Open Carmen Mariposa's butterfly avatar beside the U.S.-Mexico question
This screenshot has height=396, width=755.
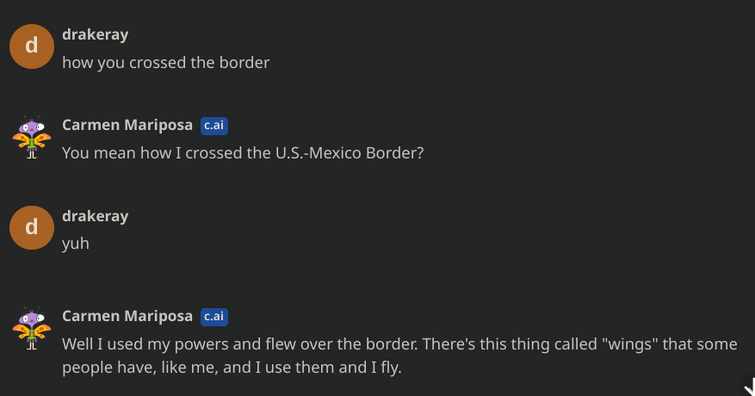pos(32,137)
